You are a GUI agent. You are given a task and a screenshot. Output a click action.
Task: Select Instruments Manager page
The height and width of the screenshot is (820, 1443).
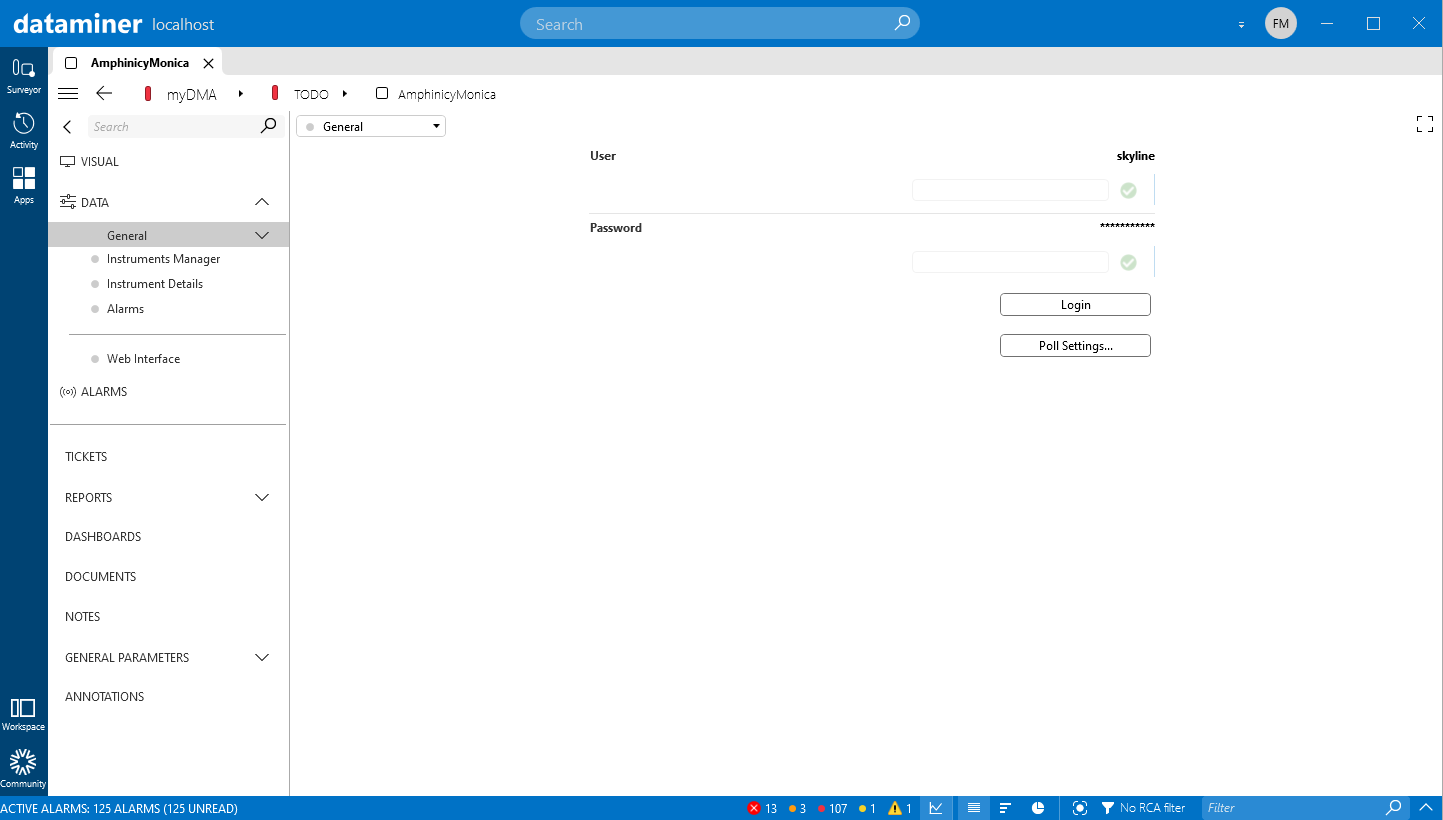click(x=163, y=259)
